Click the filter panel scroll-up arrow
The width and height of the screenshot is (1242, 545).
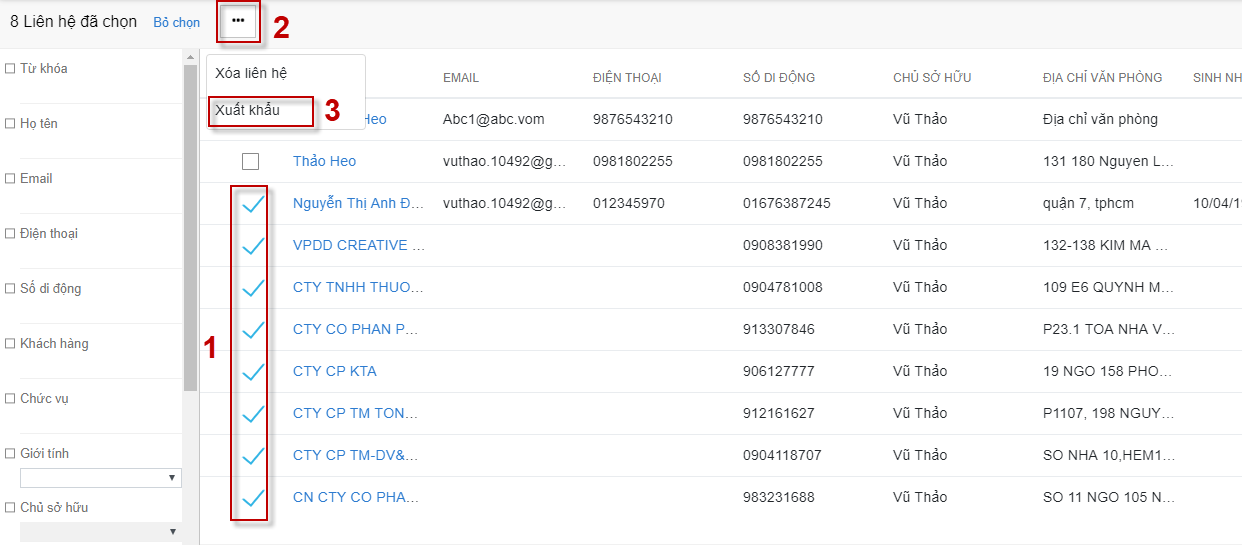tap(190, 58)
